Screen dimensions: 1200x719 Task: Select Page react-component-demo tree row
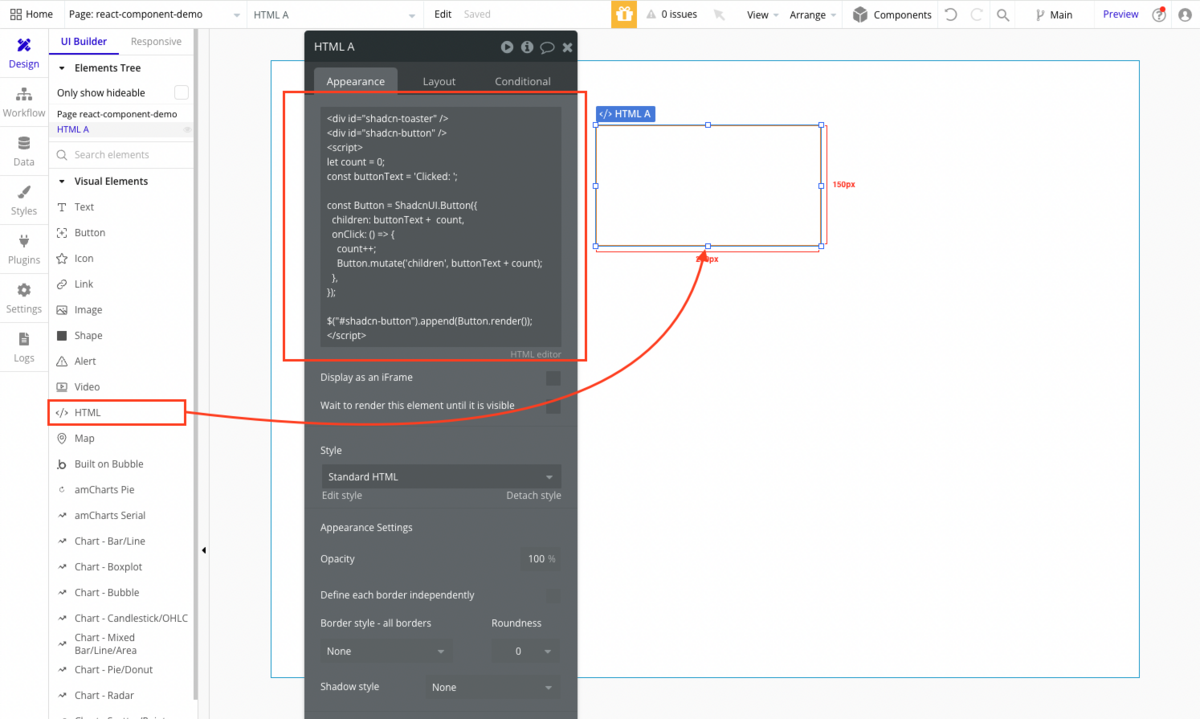(117, 114)
